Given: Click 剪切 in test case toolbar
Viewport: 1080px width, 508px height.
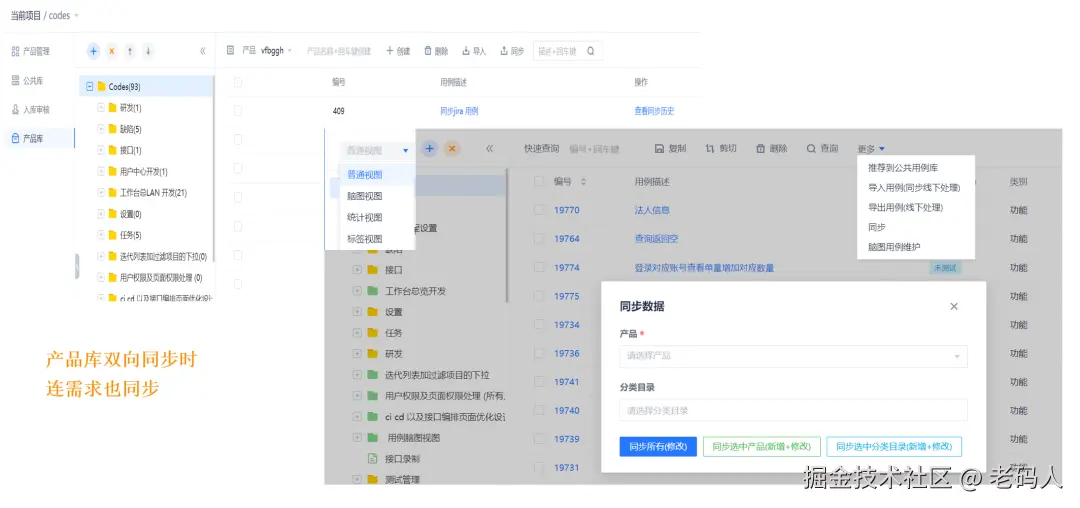Looking at the screenshot, I should point(720,148).
